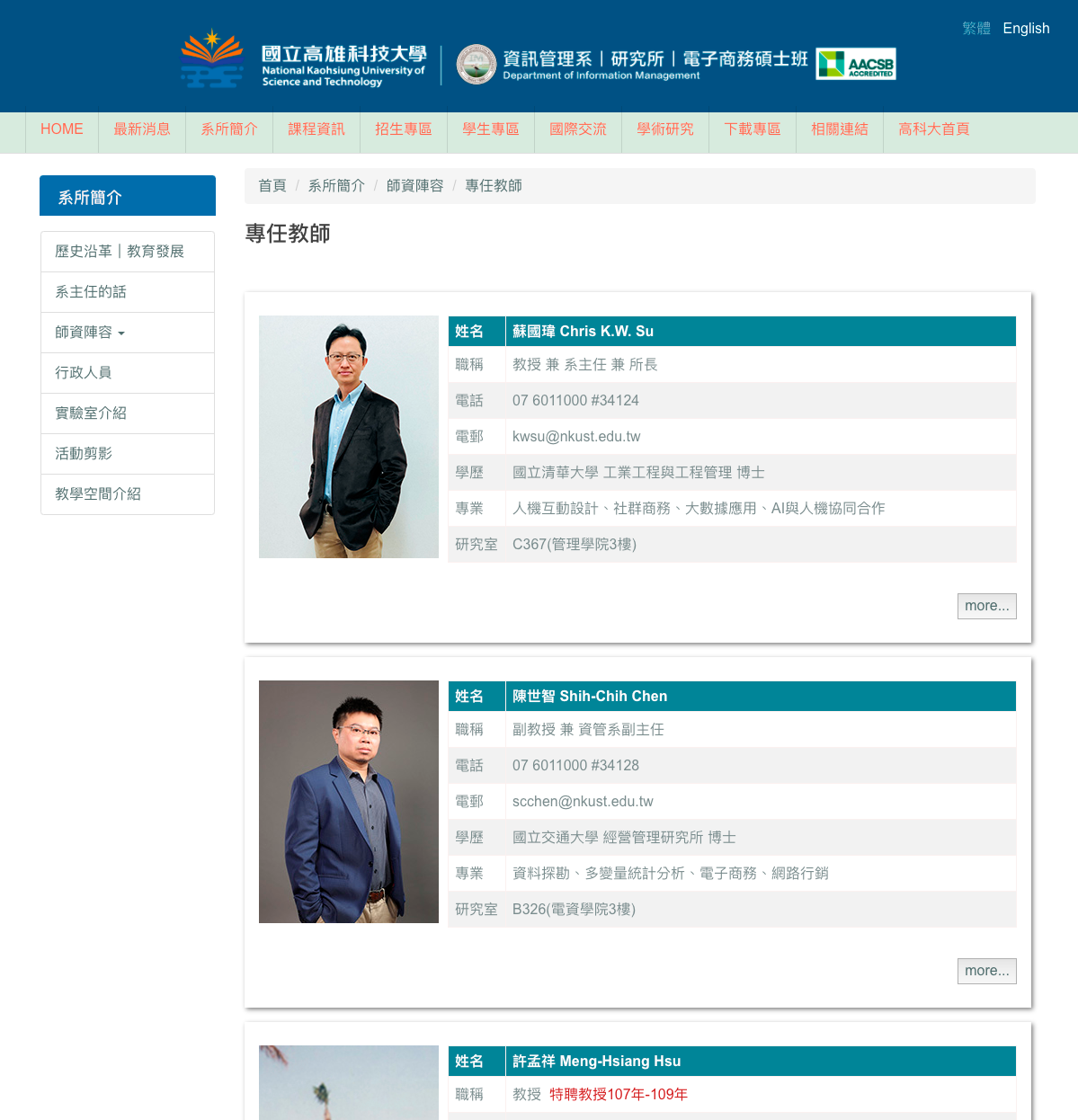Click the AACSB Accredited badge
The image size is (1078, 1120).
tap(856, 64)
